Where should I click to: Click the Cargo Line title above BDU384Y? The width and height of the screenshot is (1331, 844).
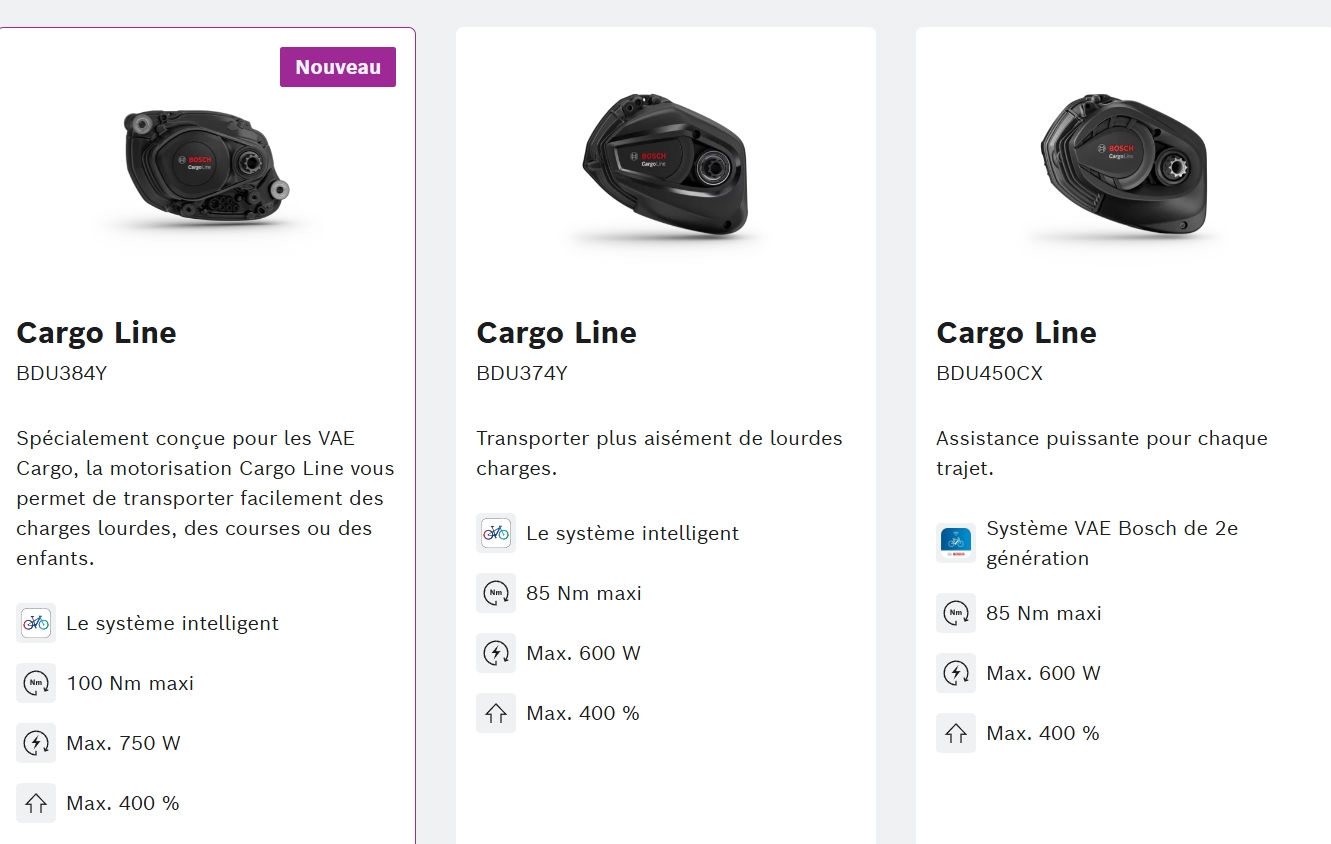pos(96,333)
